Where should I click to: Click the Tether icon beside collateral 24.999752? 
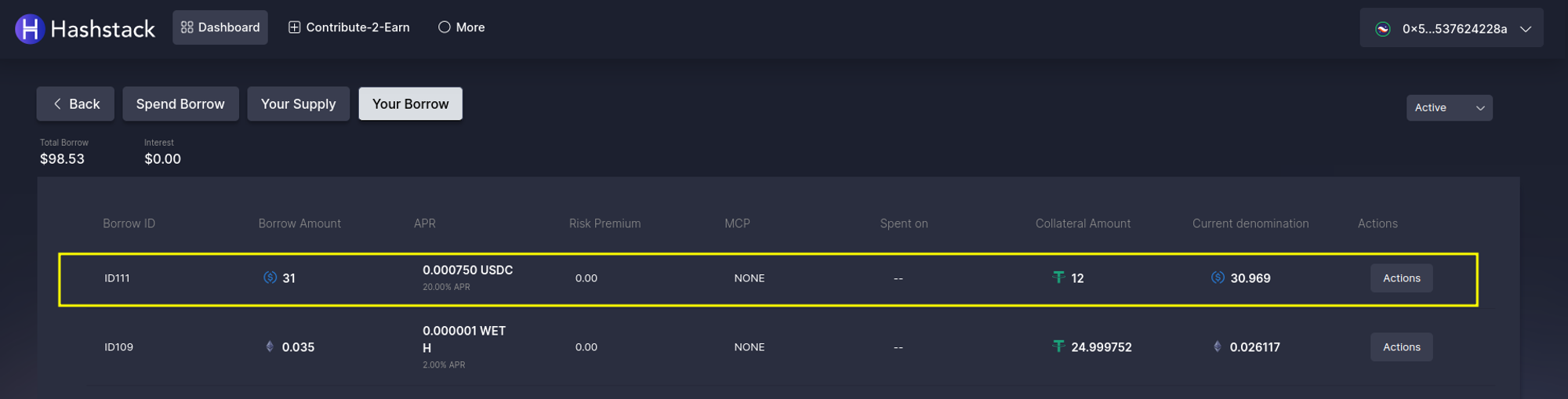pos(1058,346)
